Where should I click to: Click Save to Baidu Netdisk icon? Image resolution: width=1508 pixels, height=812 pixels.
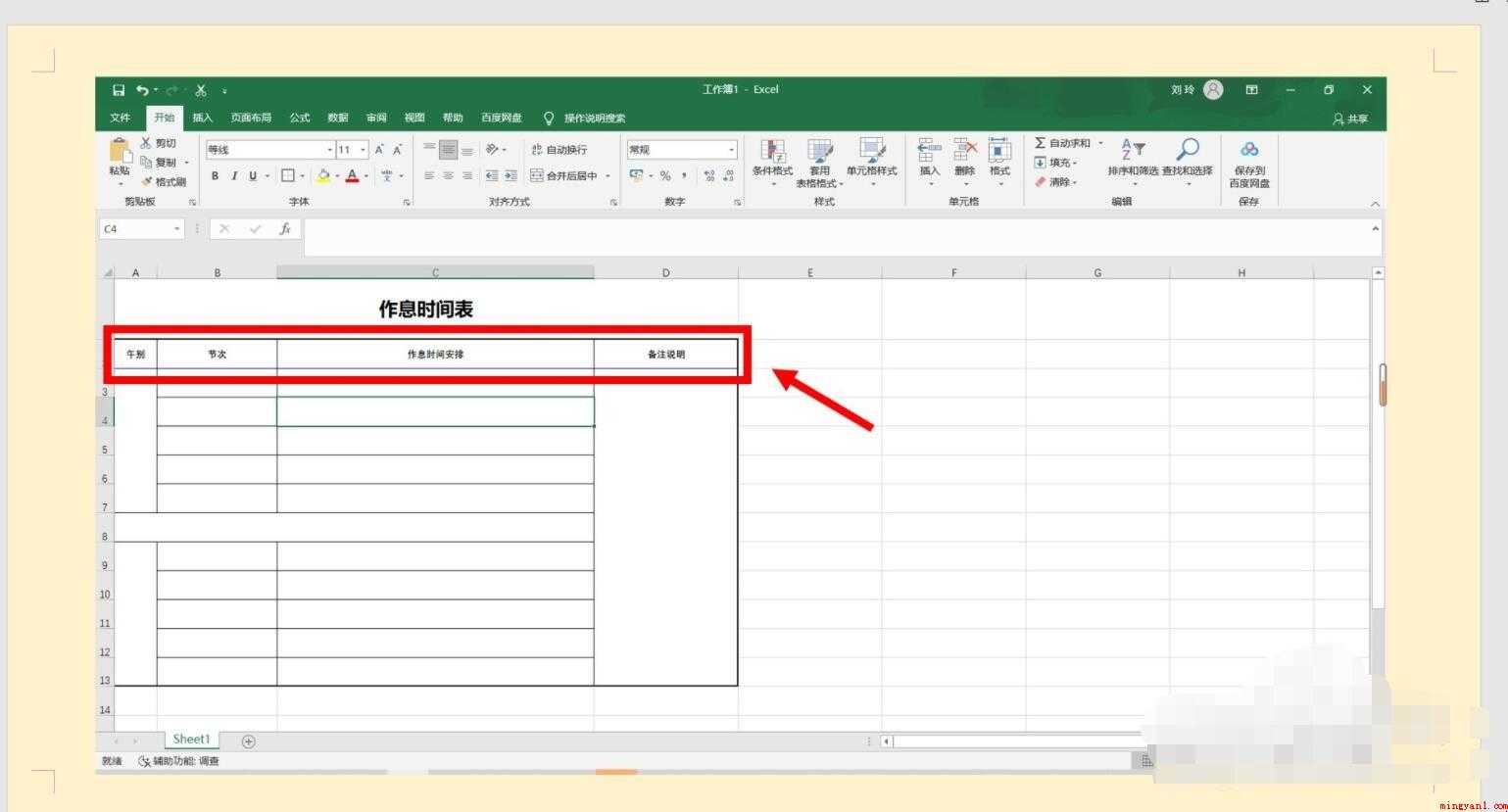[1249, 149]
